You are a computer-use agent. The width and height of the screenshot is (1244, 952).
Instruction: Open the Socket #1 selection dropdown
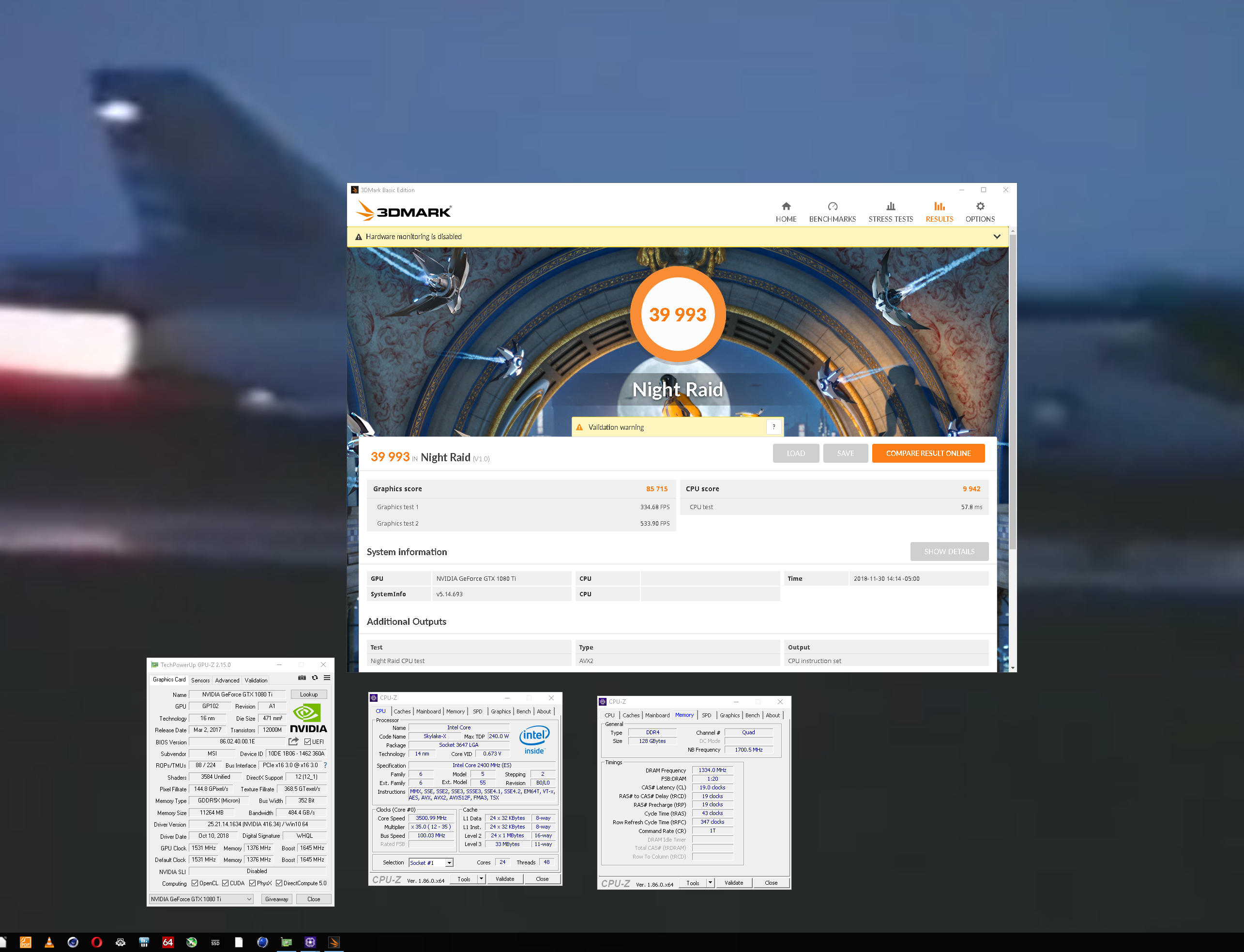(431, 862)
